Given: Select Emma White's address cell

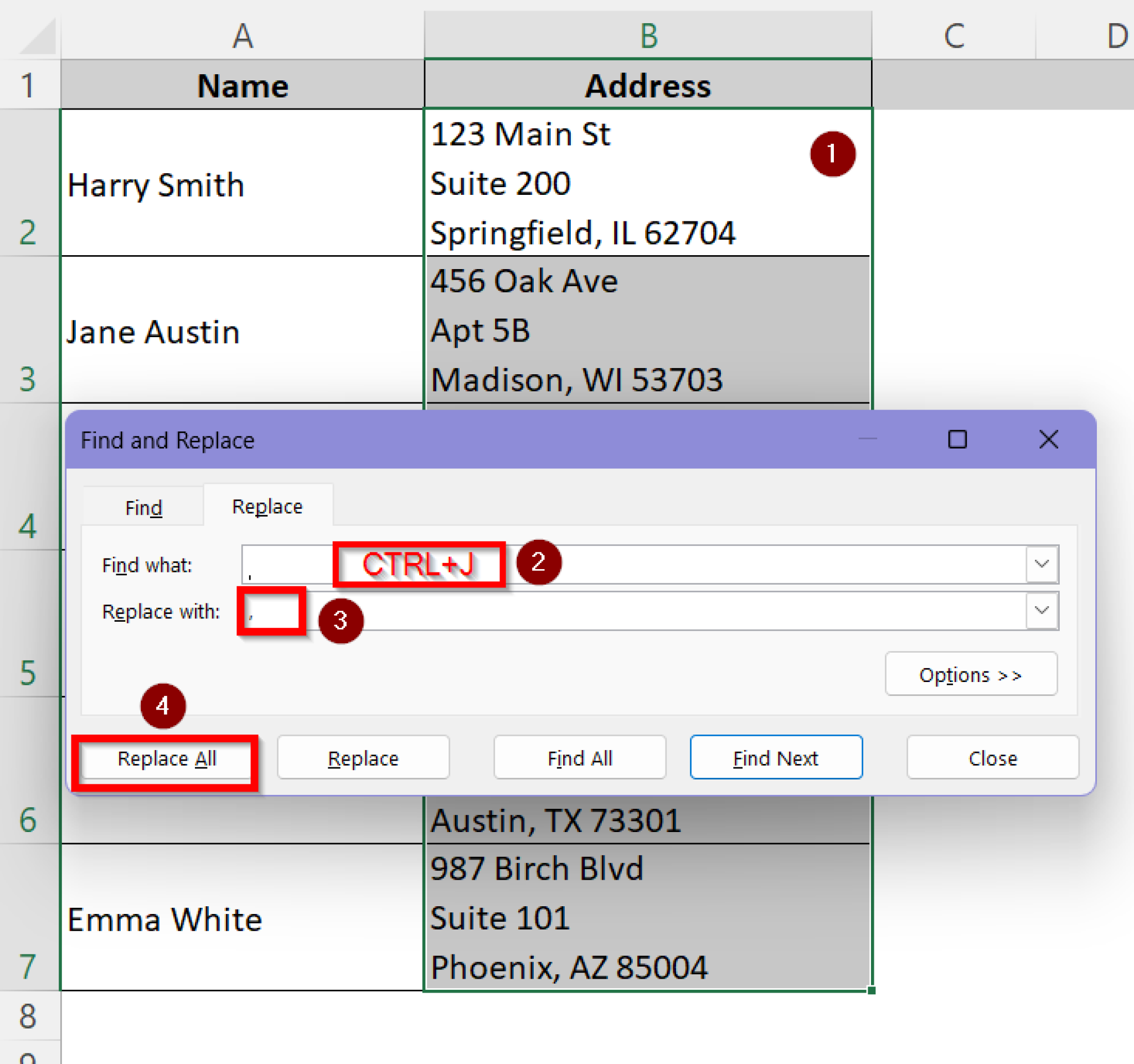Looking at the screenshot, I should (x=647, y=918).
